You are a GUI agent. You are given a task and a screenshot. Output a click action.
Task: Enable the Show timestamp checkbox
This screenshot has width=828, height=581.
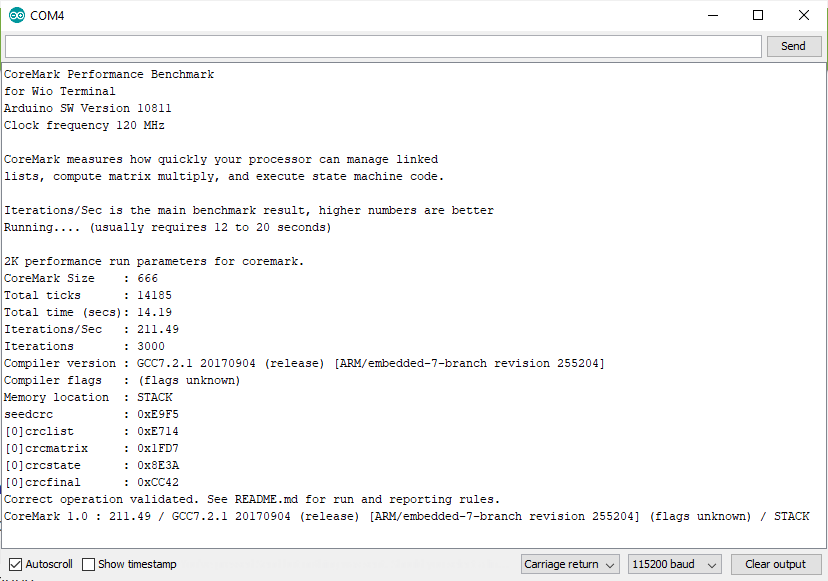89,564
